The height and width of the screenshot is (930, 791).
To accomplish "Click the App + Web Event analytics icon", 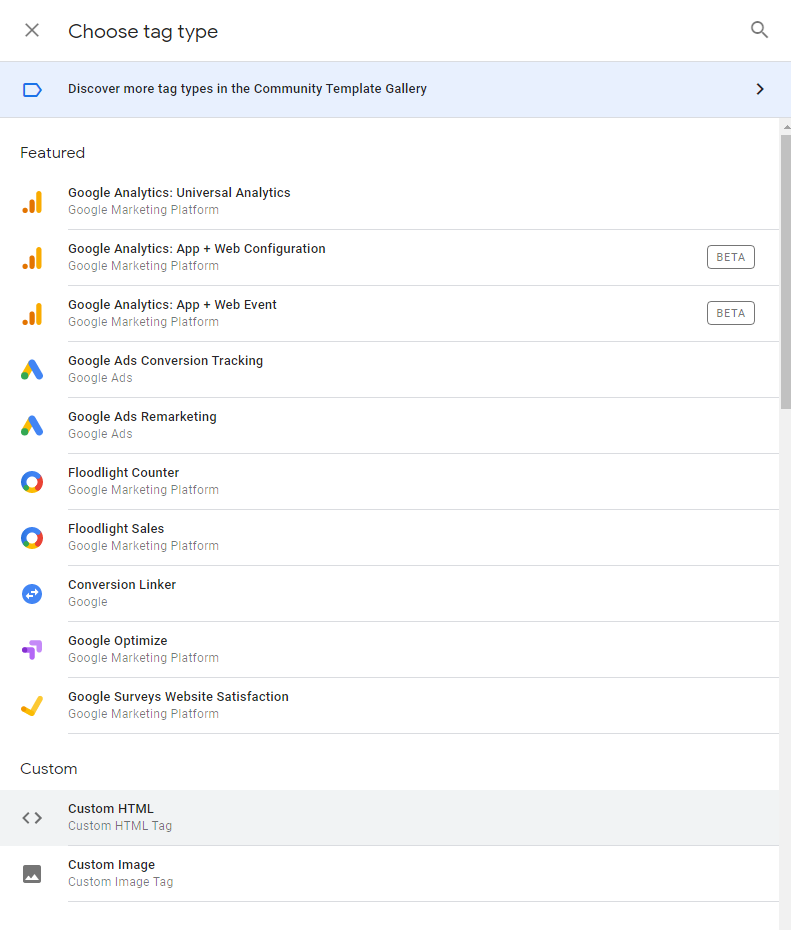I will pos(32,314).
